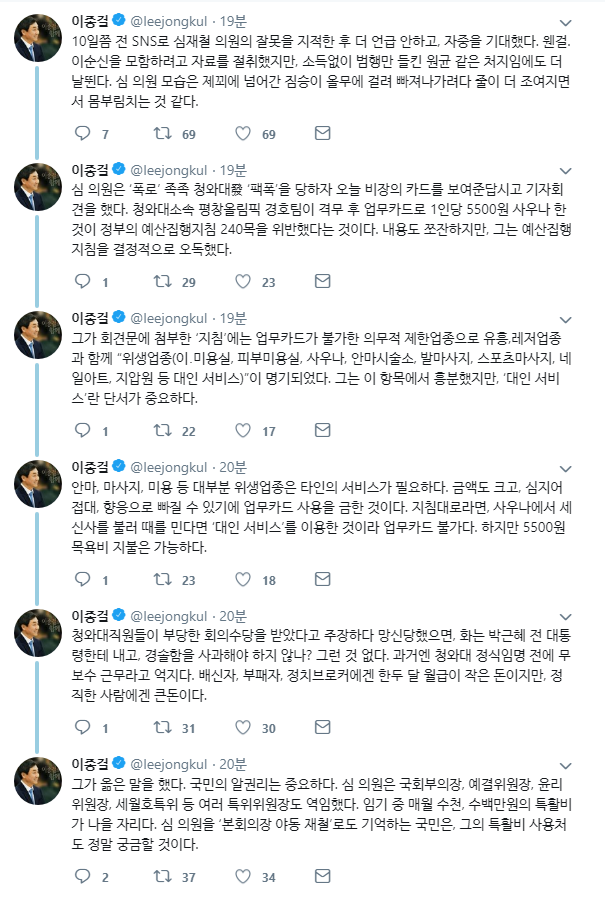Like the tweet showing 17 likes
605x898 pixels.
(x=241, y=431)
